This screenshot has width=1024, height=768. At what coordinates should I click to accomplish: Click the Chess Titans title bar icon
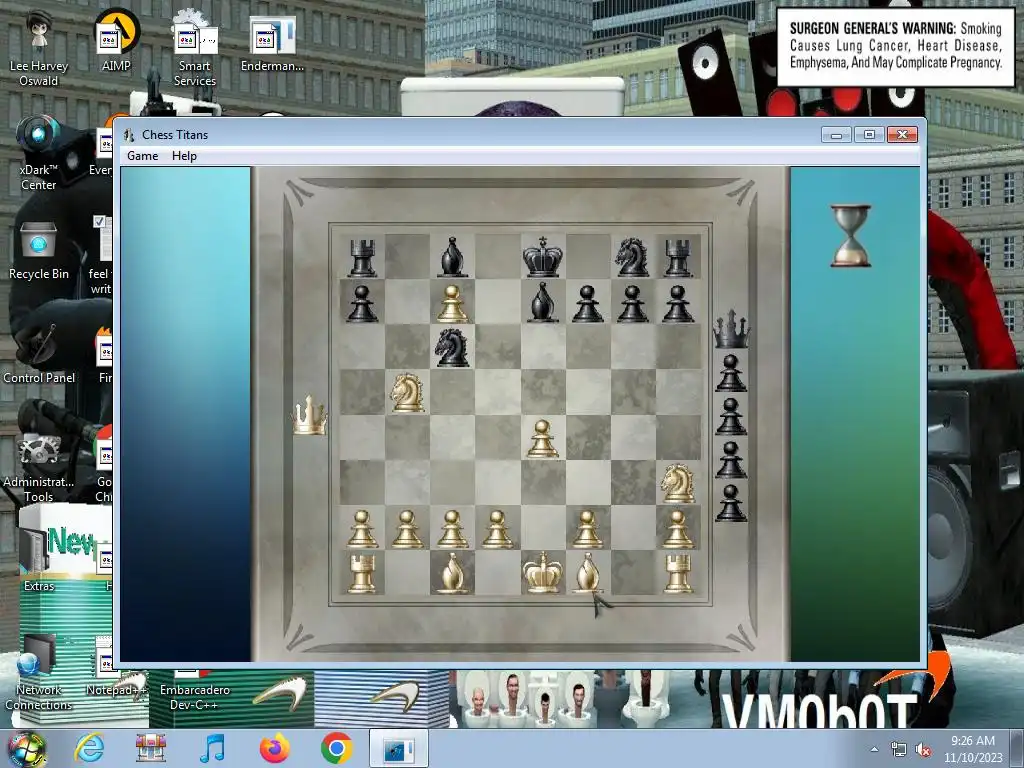pyautogui.click(x=129, y=135)
